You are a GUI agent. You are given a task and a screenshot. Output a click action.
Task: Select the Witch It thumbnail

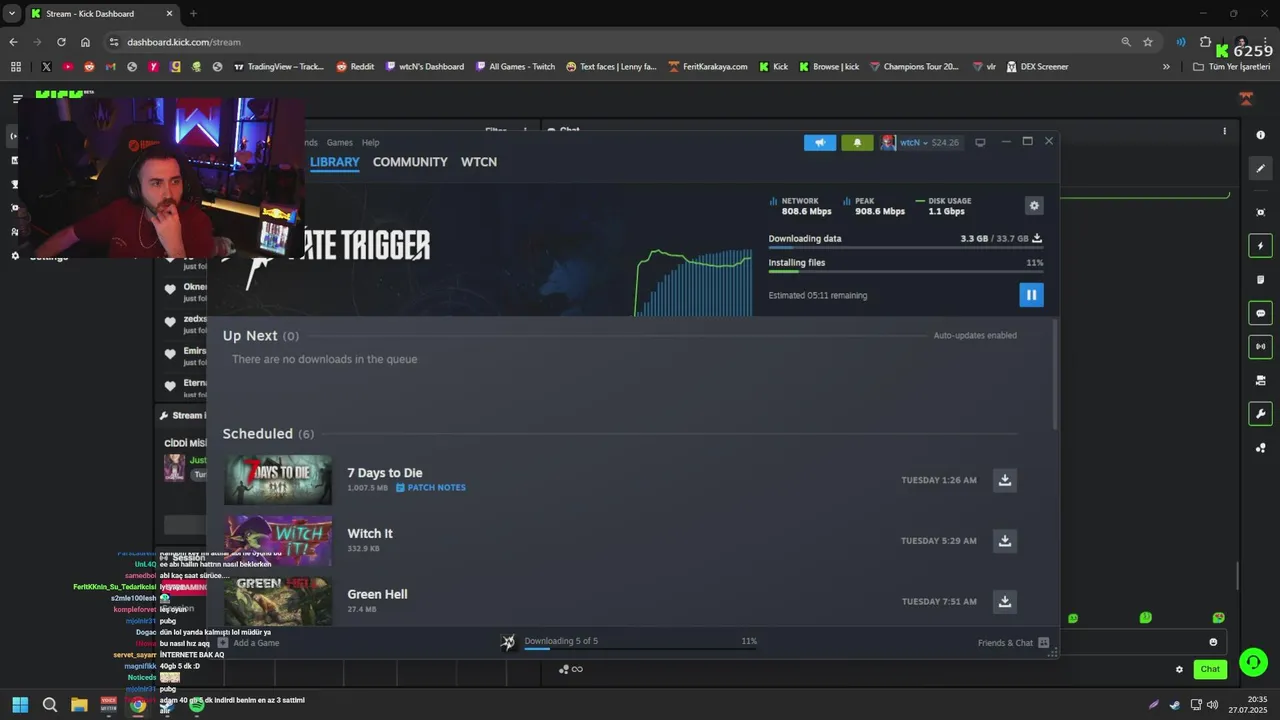coord(278,541)
